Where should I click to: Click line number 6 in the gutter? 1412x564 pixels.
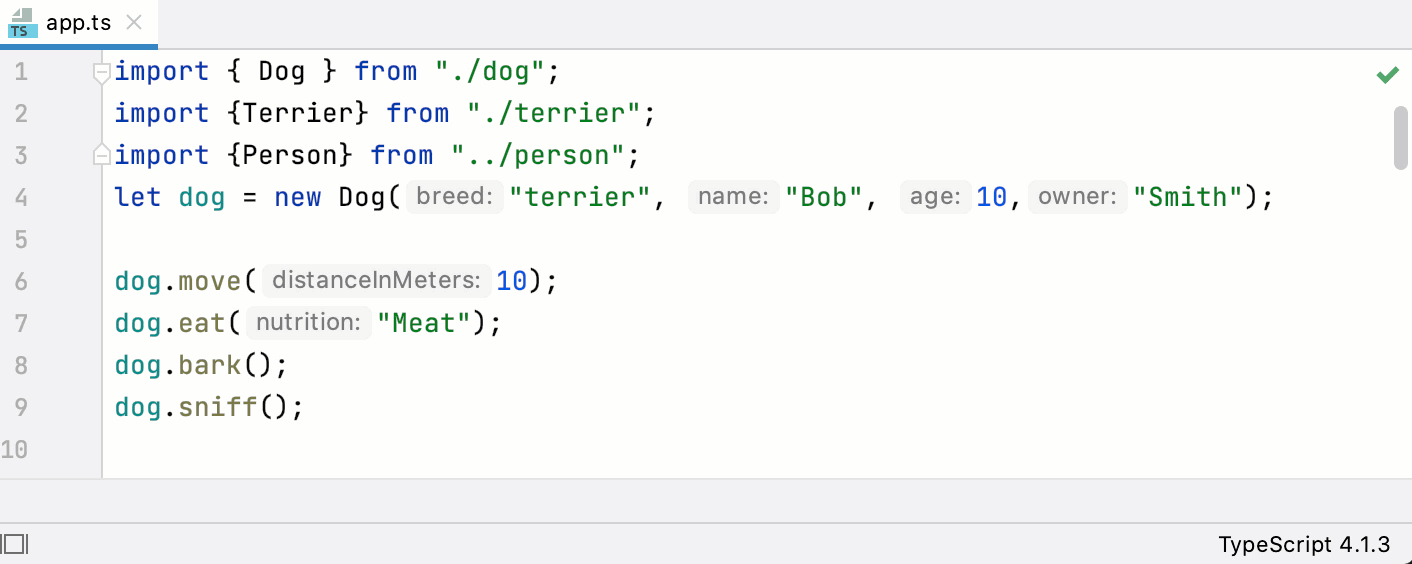click(21, 281)
